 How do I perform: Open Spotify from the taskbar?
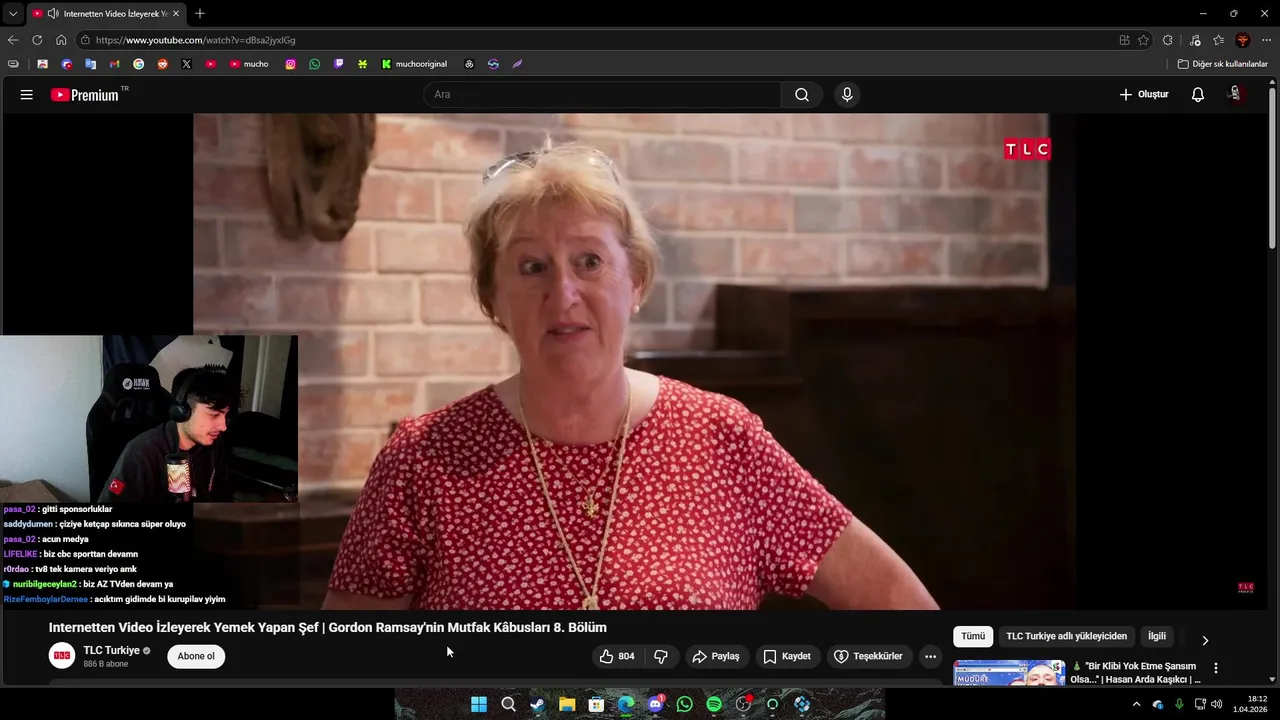point(713,704)
